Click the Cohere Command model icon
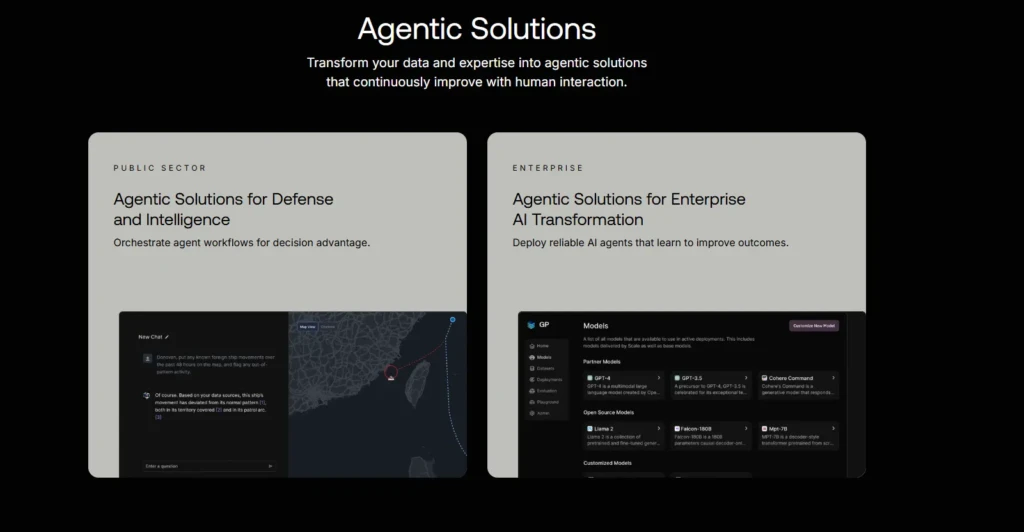Image resolution: width=1024 pixels, height=532 pixels. (x=764, y=378)
